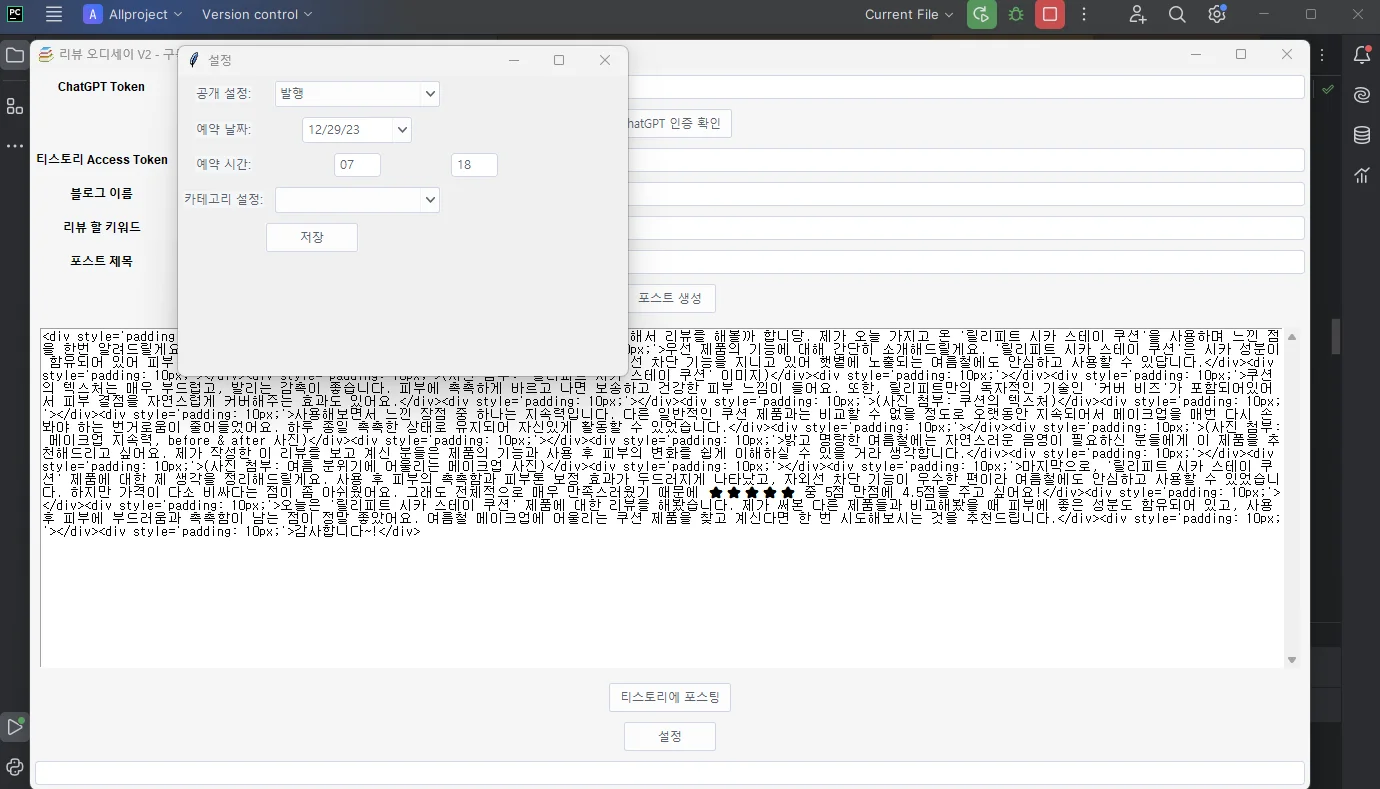Open empty 카테고리 설정 combobox
This screenshot has width=1380, height=789.
click(357, 200)
